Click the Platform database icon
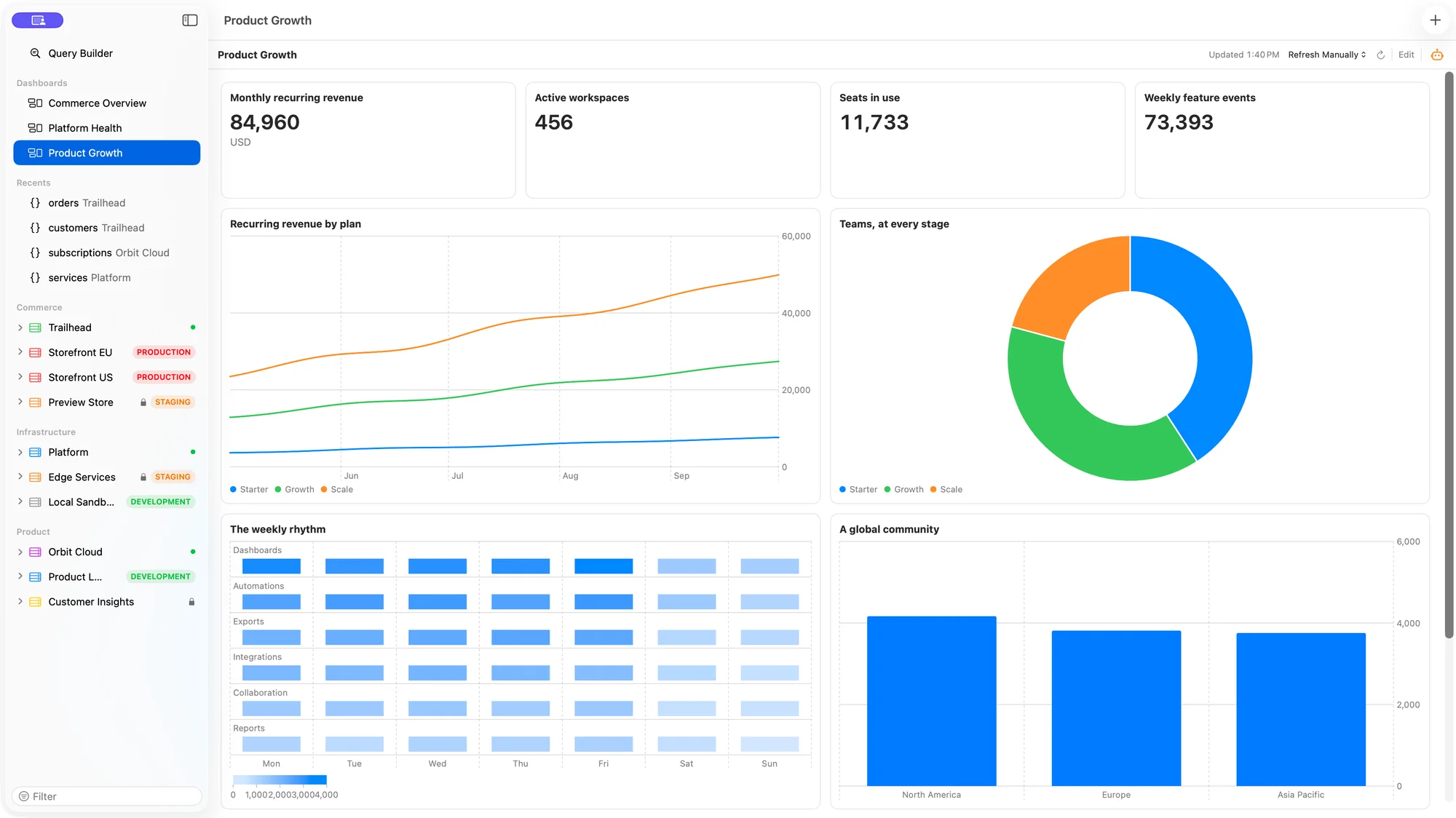The height and width of the screenshot is (818, 1456). click(x=35, y=452)
